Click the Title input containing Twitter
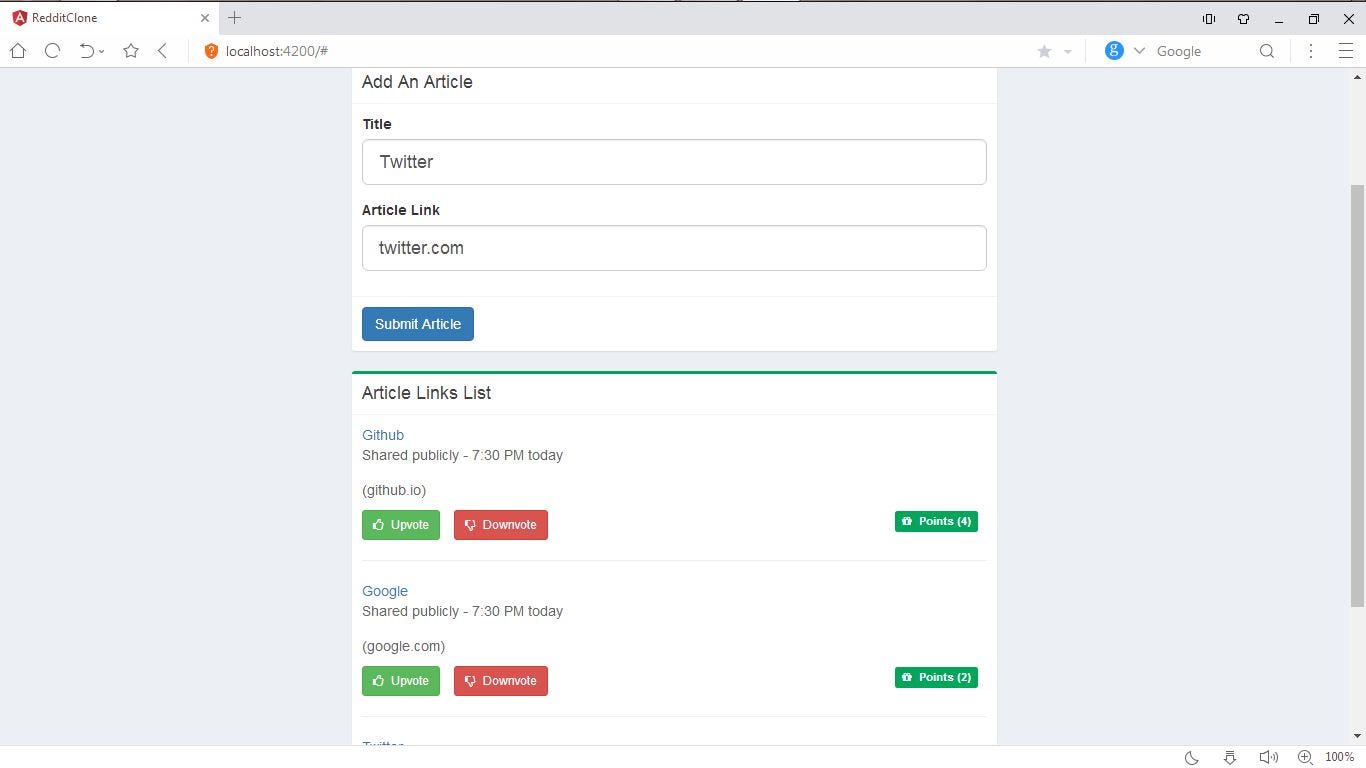The height and width of the screenshot is (768, 1366). (x=674, y=162)
